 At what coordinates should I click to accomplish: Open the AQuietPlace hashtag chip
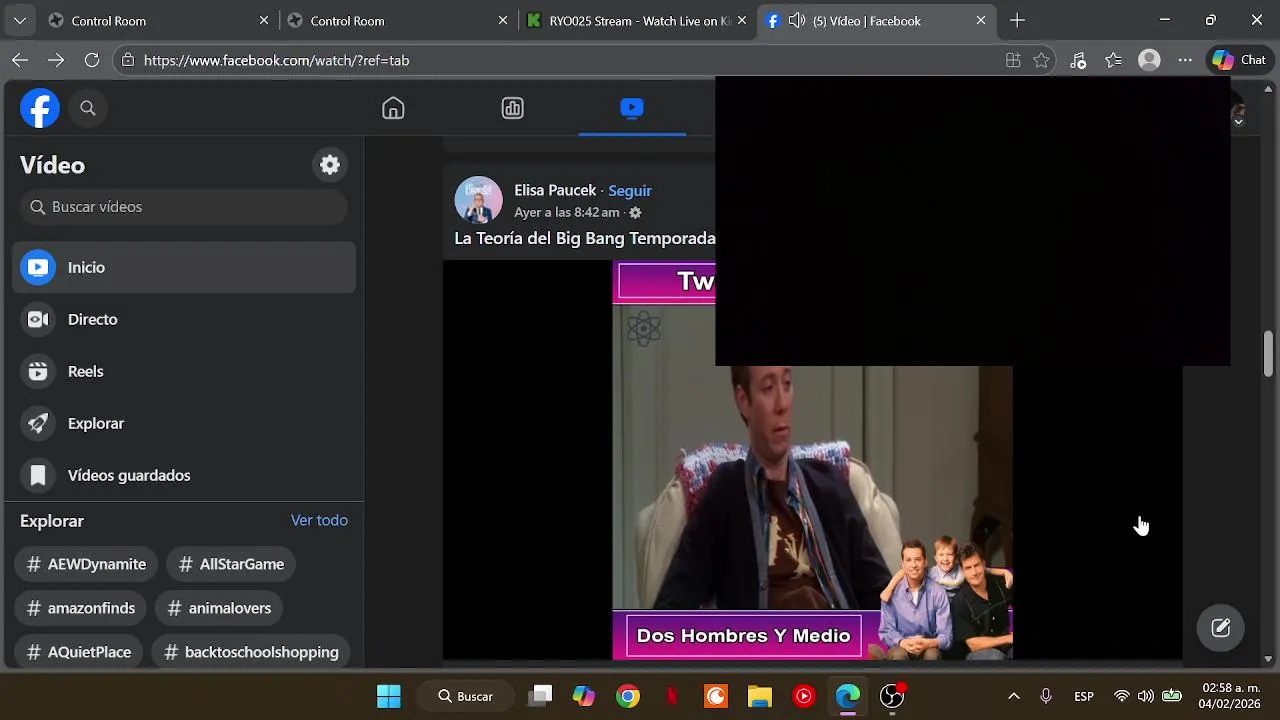[78, 652]
